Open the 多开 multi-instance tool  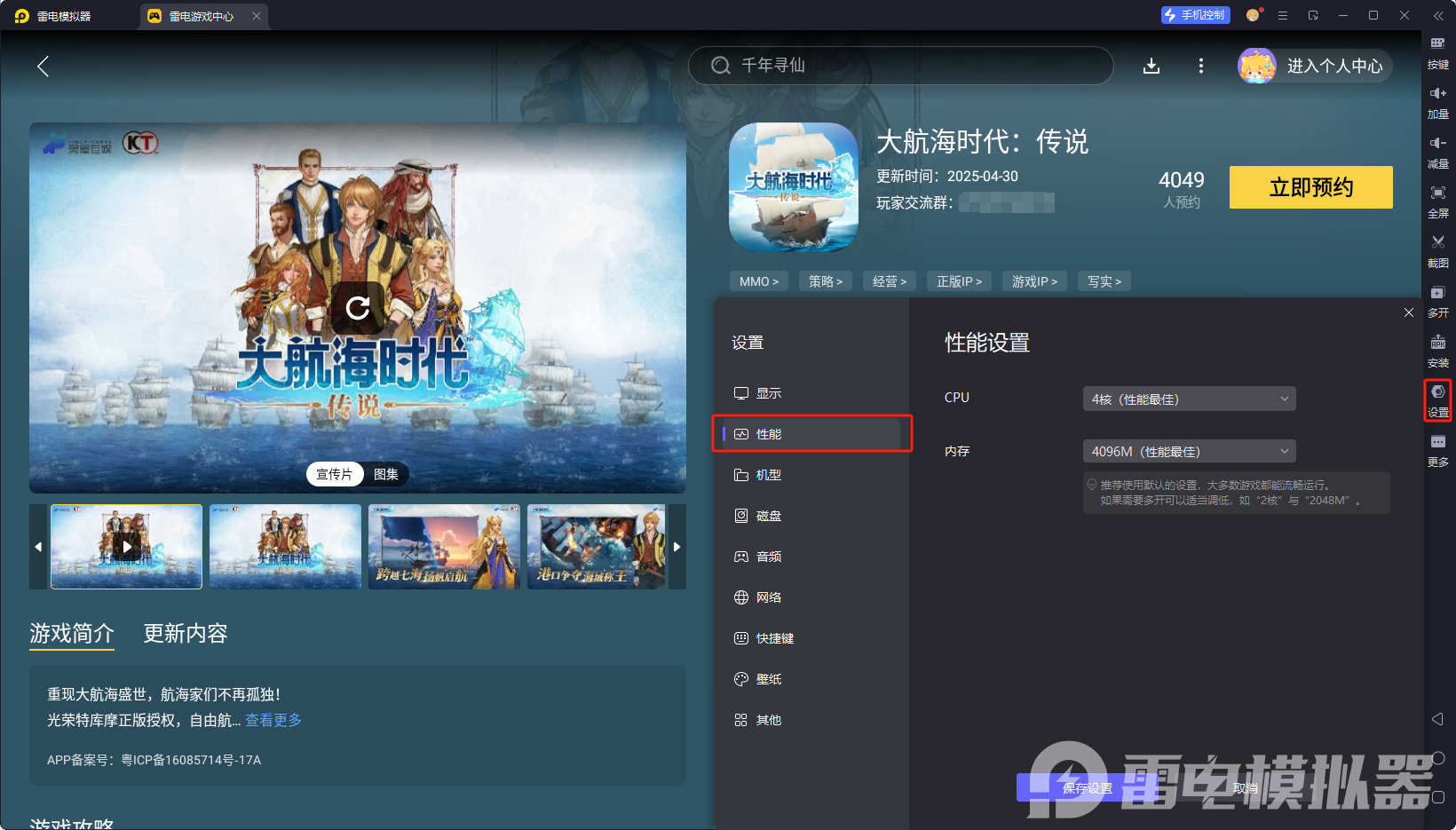pos(1437,300)
